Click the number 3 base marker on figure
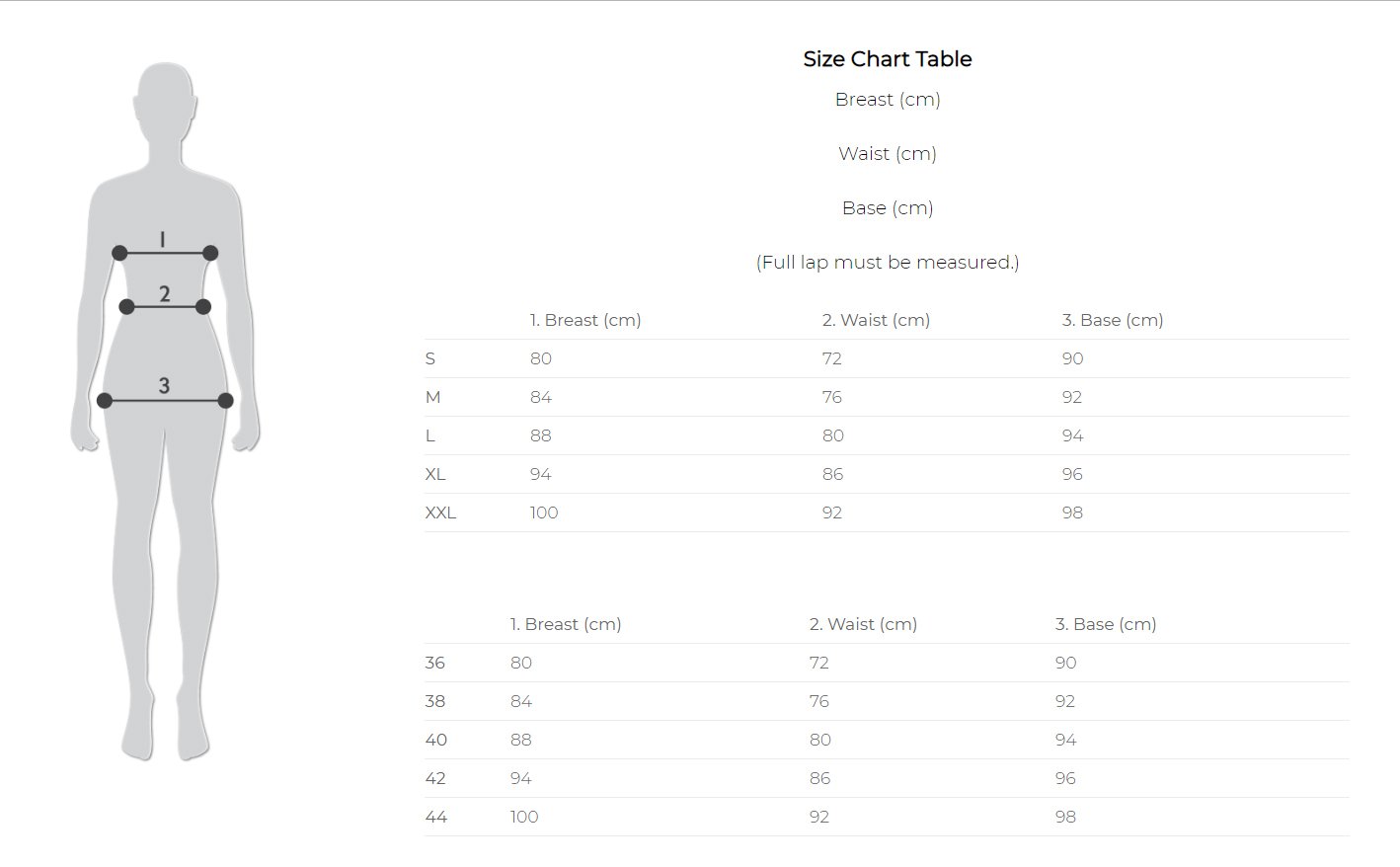Image resolution: width=1400 pixels, height=867 pixels. click(164, 386)
